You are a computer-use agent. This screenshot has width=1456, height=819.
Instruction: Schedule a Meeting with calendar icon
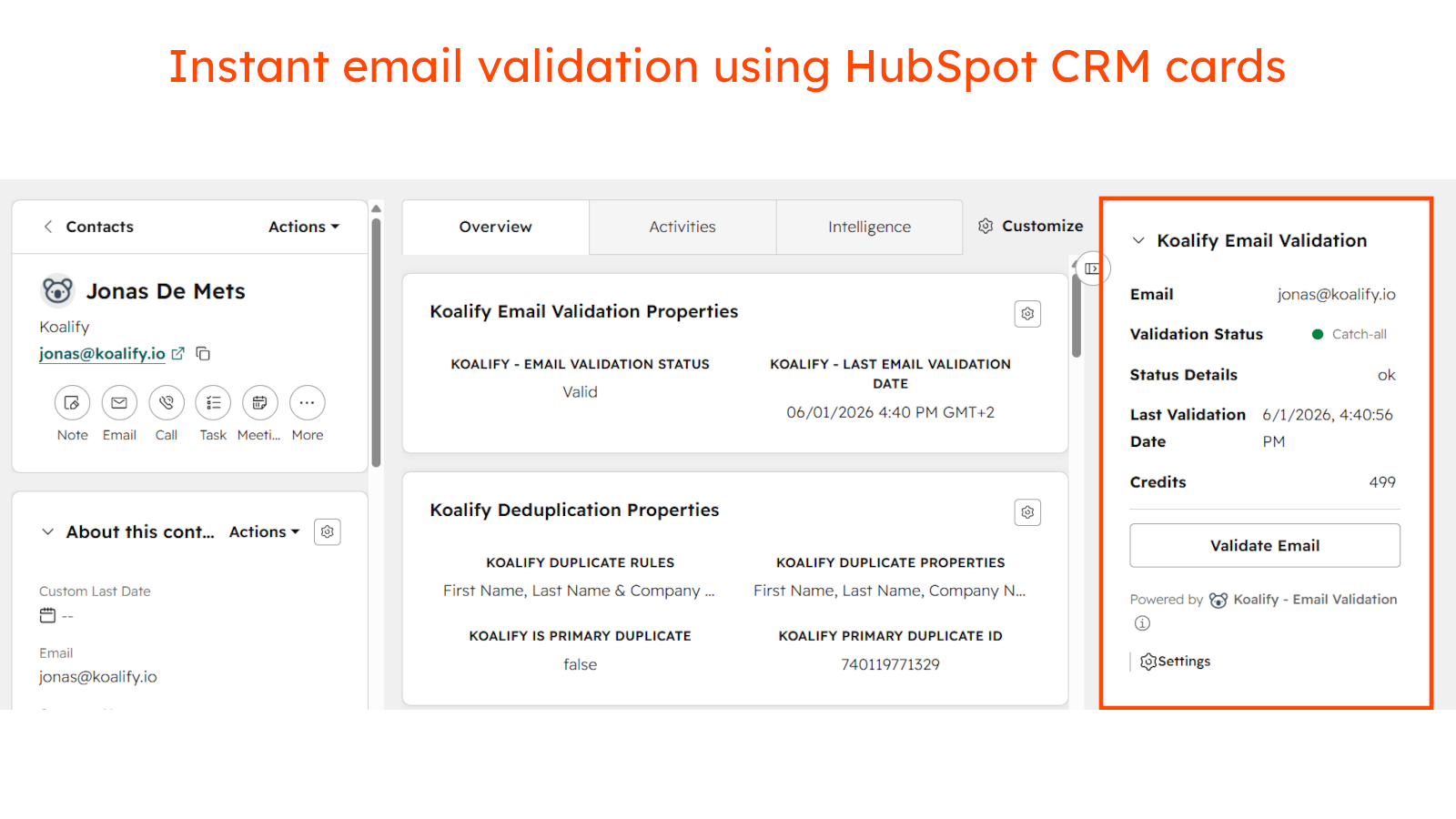pos(260,403)
